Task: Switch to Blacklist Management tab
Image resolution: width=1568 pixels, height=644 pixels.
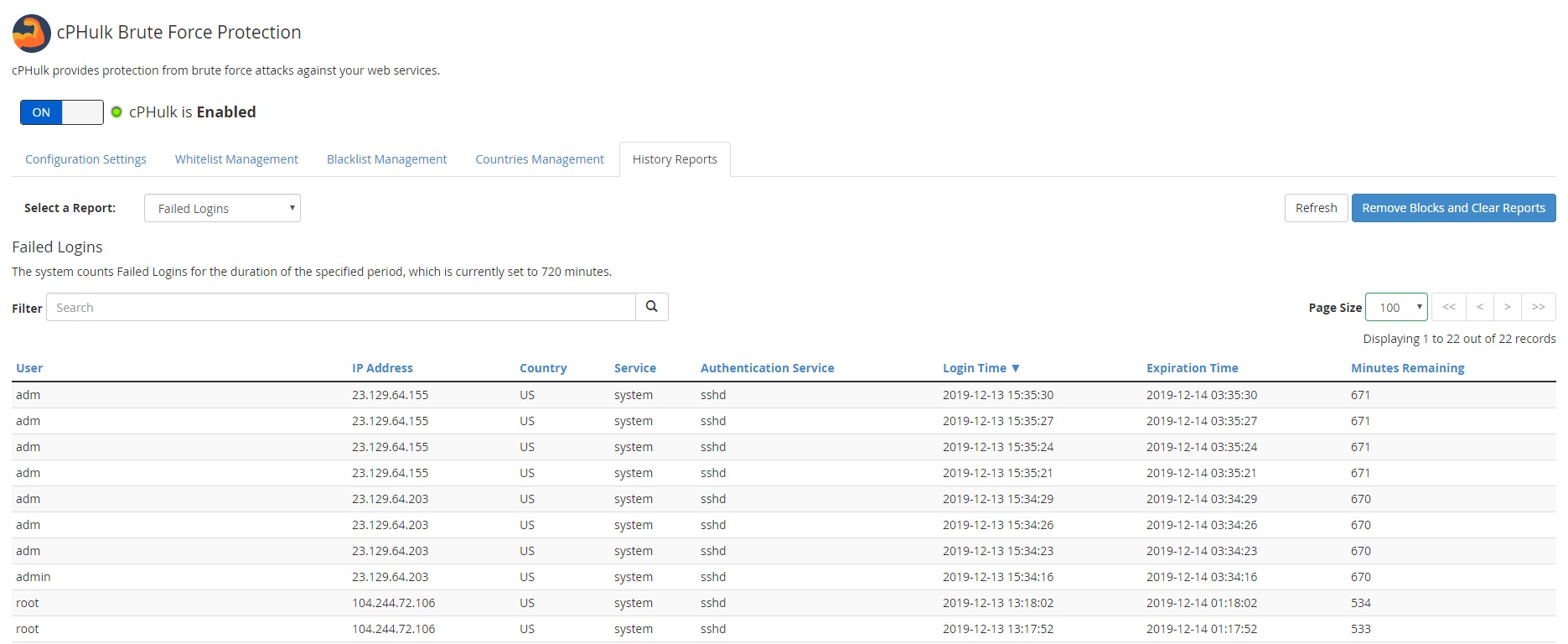Action: point(386,159)
